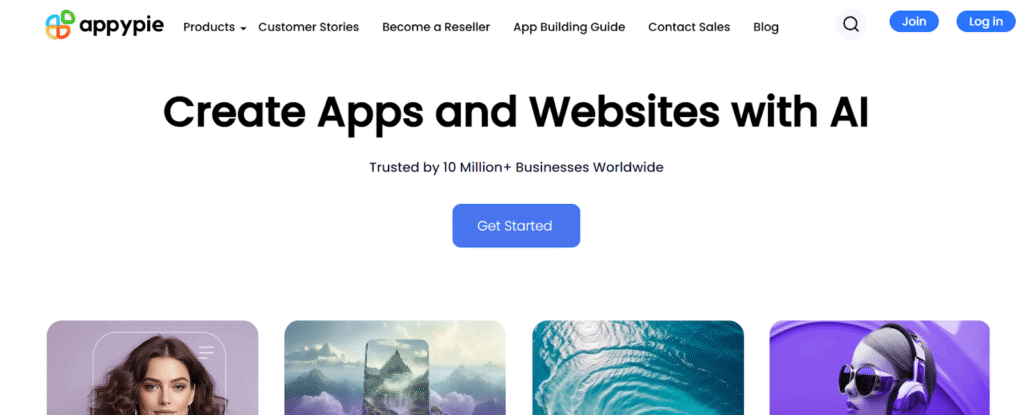Viewport: 1024px width, 415px height.
Task: Click the Appy Pie logo
Action: pyautogui.click(x=104, y=25)
